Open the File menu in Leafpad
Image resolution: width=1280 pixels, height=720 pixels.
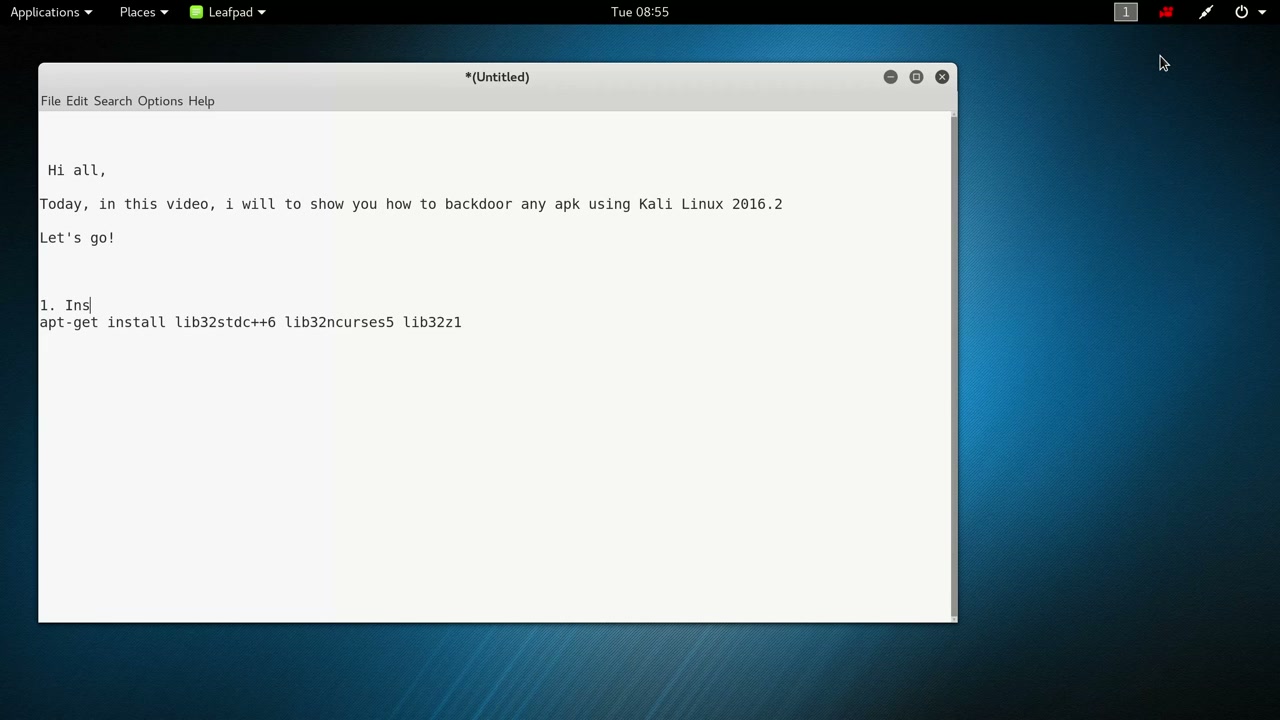(x=50, y=101)
